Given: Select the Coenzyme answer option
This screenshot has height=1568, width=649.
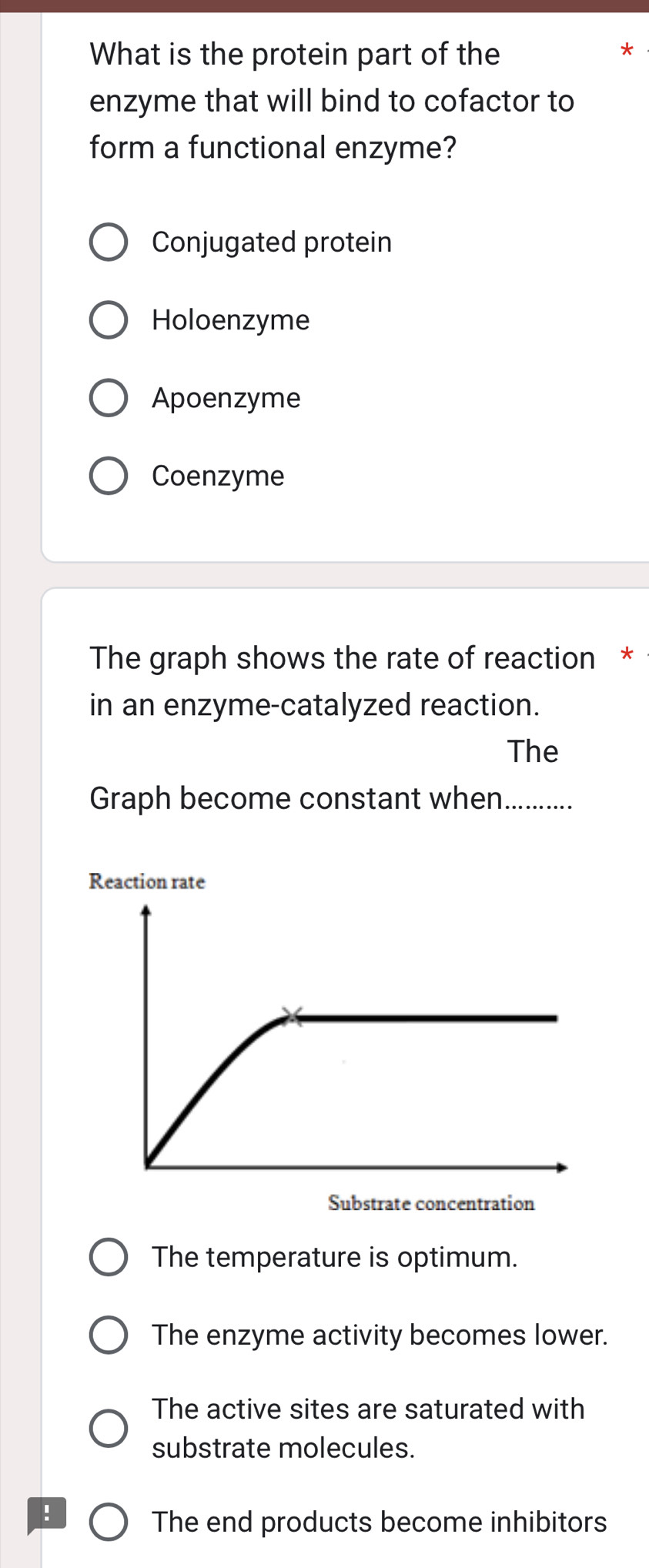Looking at the screenshot, I should [109, 476].
